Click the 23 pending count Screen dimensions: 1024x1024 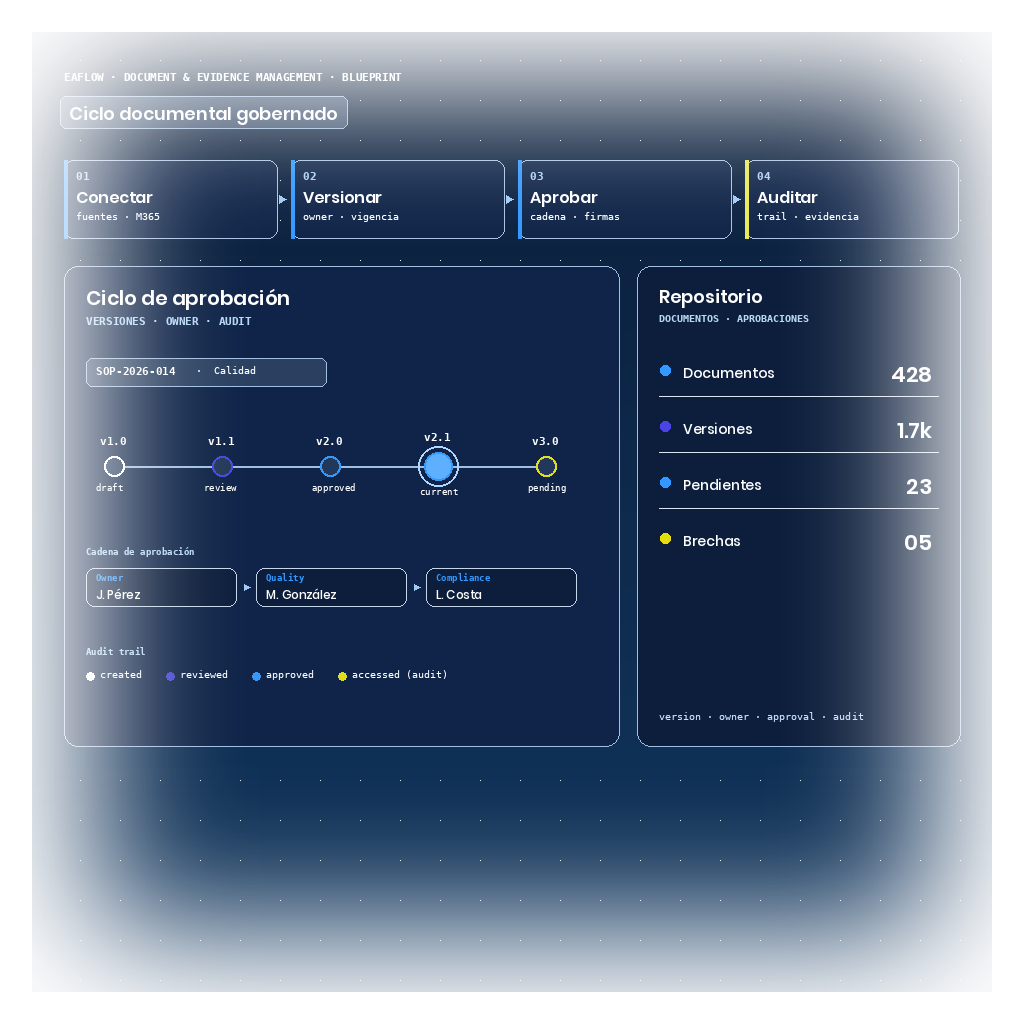tap(918, 487)
